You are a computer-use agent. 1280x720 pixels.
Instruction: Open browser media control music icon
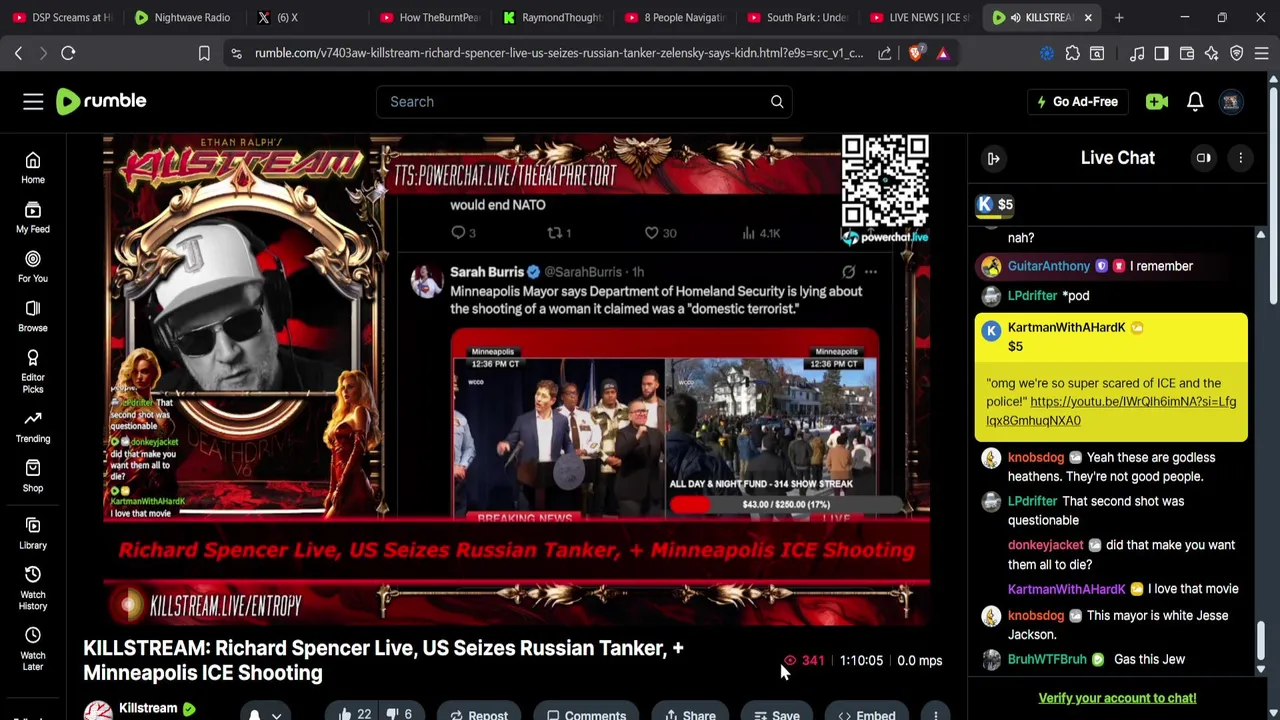(x=1137, y=53)
